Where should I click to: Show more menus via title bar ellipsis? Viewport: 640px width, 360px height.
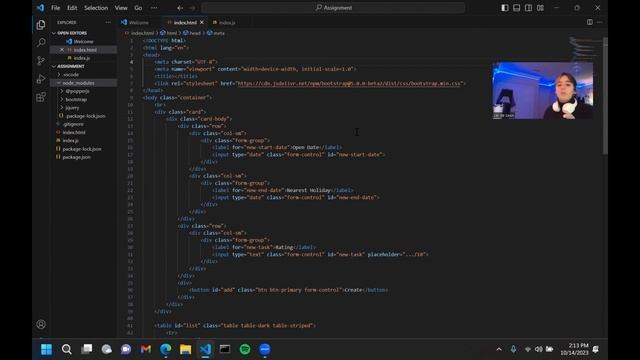pyautogui.click(x=154, y=8)
